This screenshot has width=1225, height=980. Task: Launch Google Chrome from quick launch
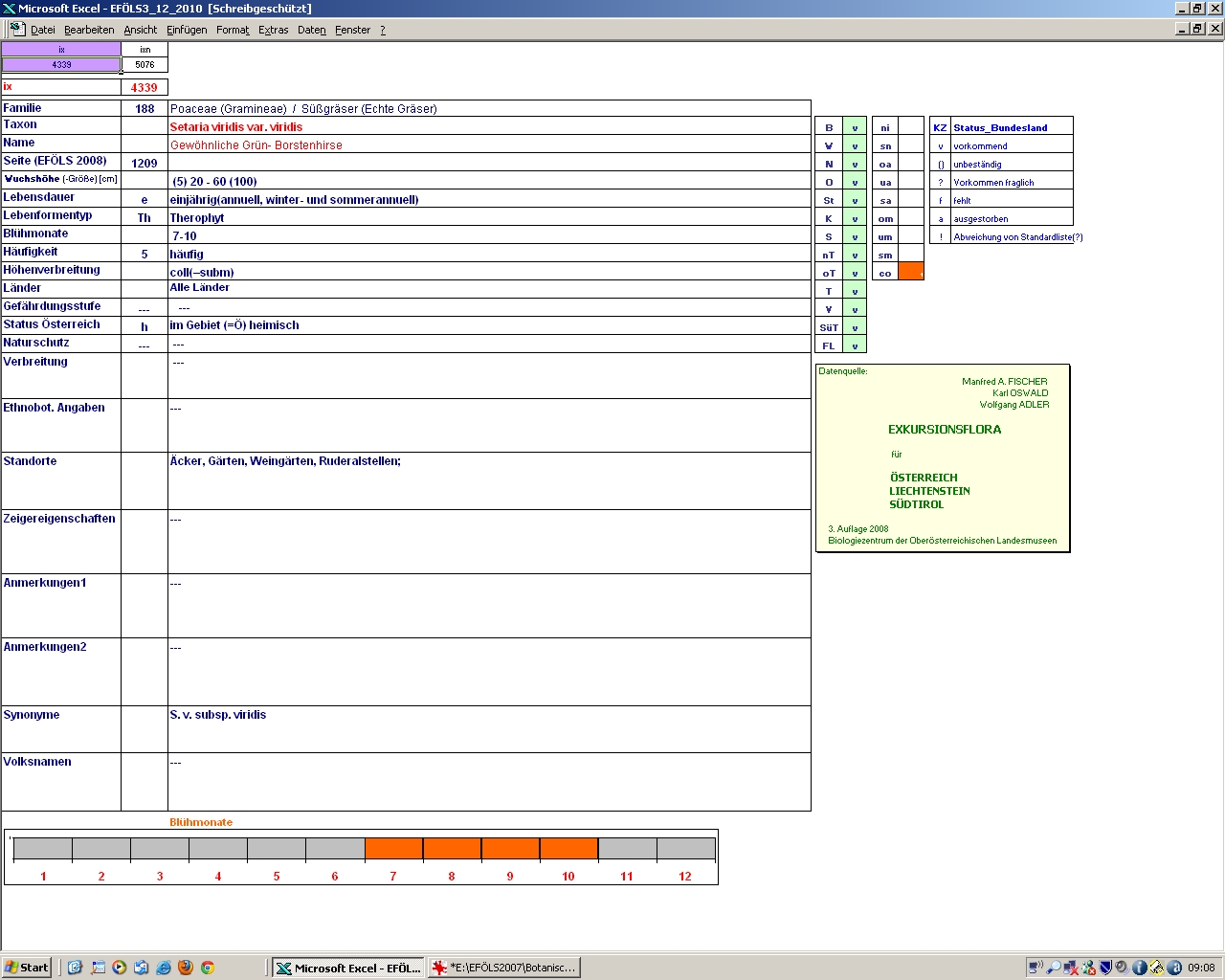click(207, 968)
